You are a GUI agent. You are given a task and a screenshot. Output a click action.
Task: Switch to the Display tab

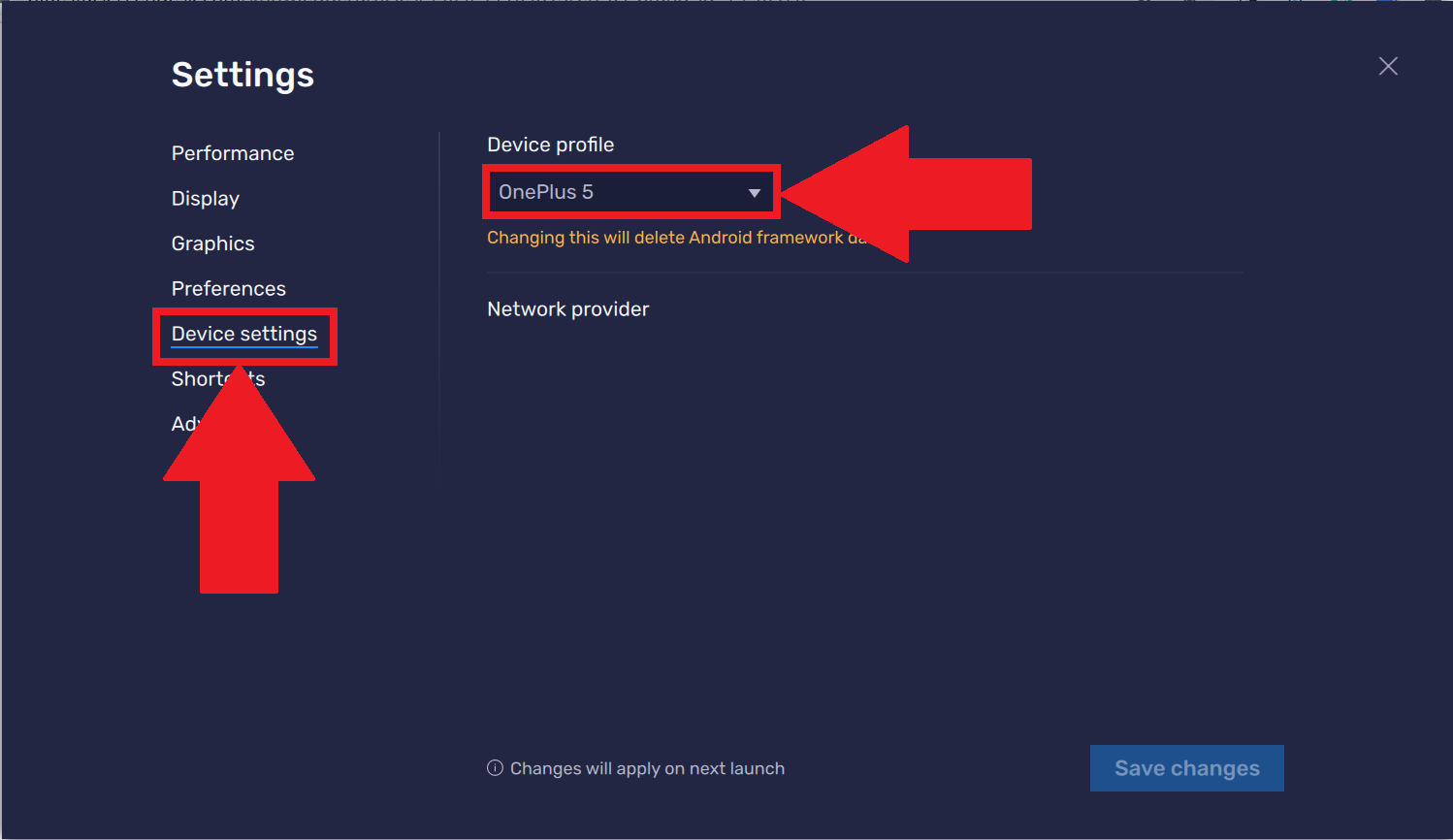[x=206, y=199]
